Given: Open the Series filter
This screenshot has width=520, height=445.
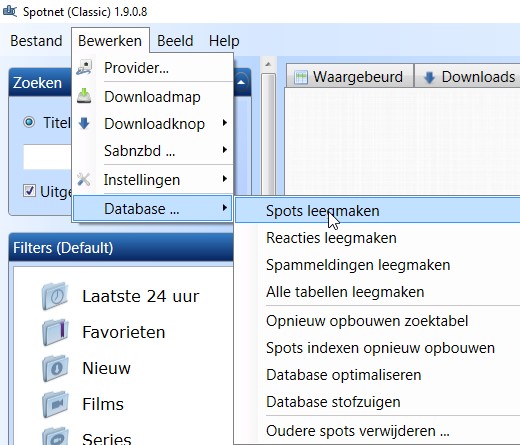Looking at the screenshot, I should coord(107,438).
